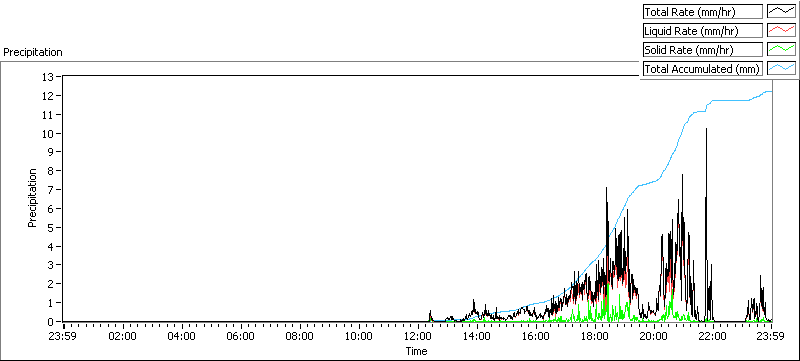The height and width of the screenshot is (361, 800).
Task: Click the Precipitation title above the chart
Action: (33, 52)
